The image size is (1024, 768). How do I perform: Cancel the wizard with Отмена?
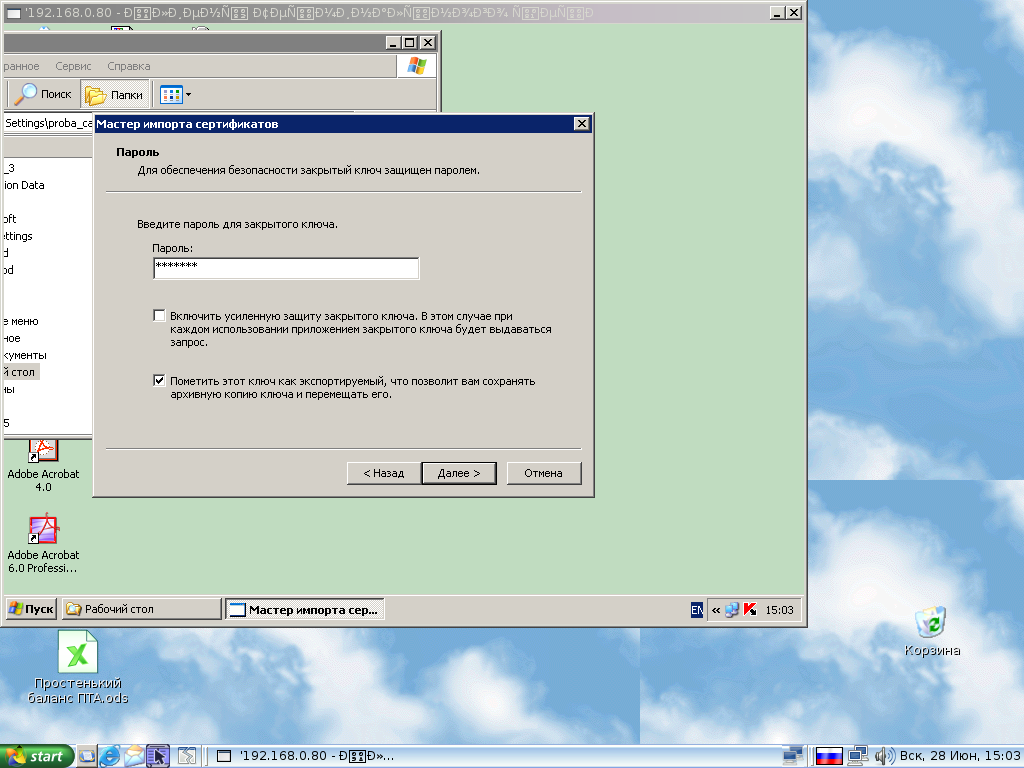coord(543,473)
